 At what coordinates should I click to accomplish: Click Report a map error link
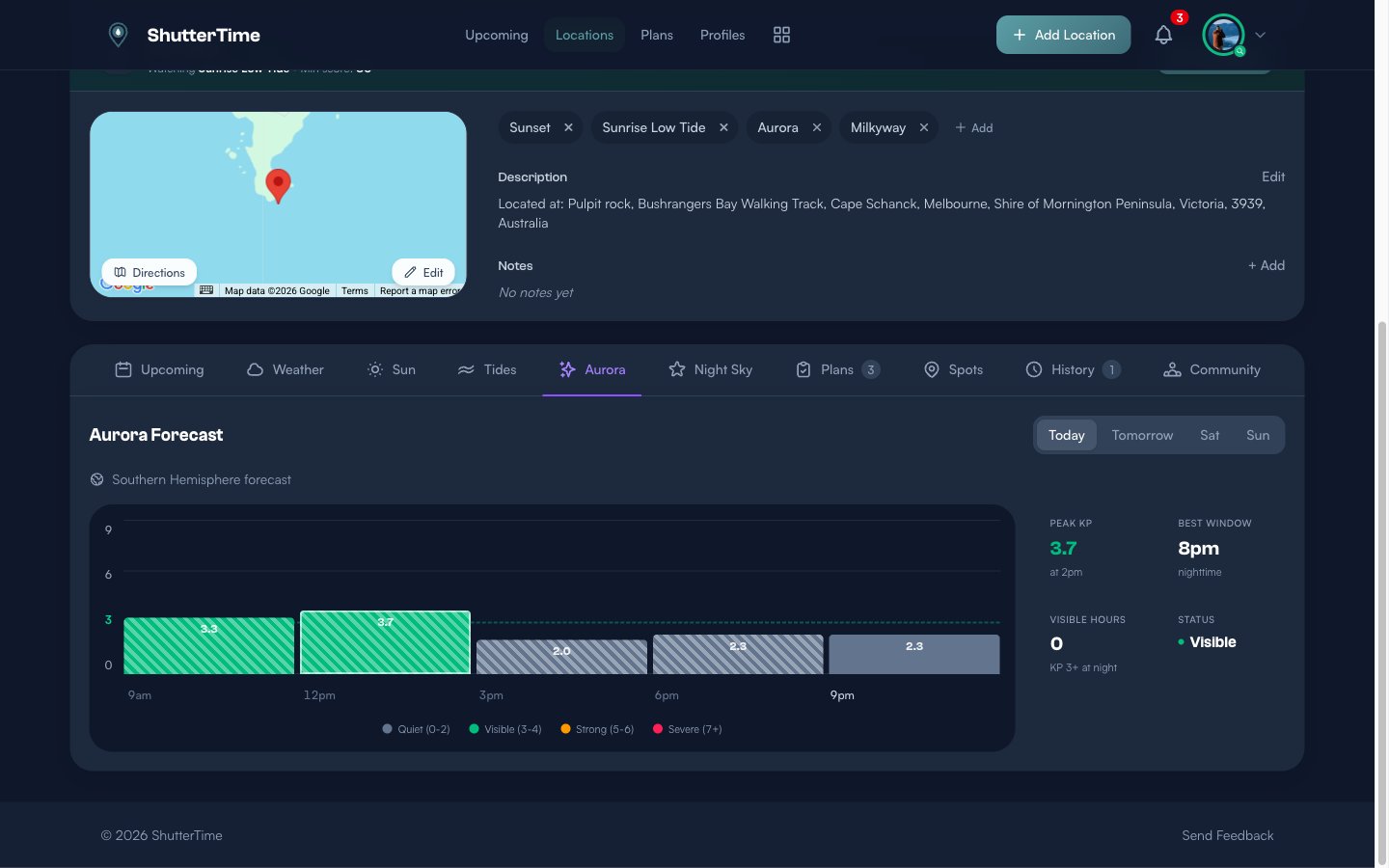[x=421, y=290]
